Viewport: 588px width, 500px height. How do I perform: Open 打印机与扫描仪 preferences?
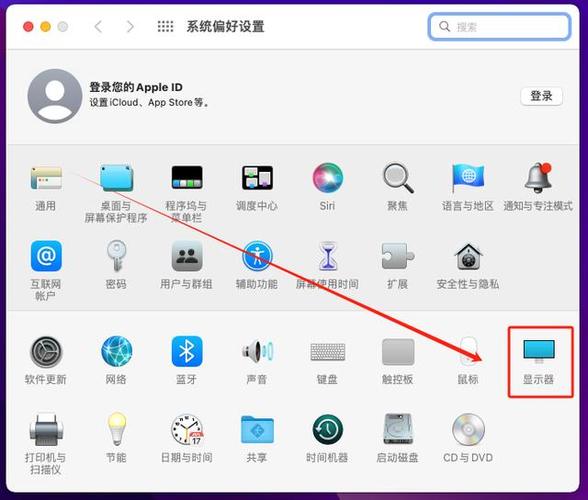pos(46,429)
